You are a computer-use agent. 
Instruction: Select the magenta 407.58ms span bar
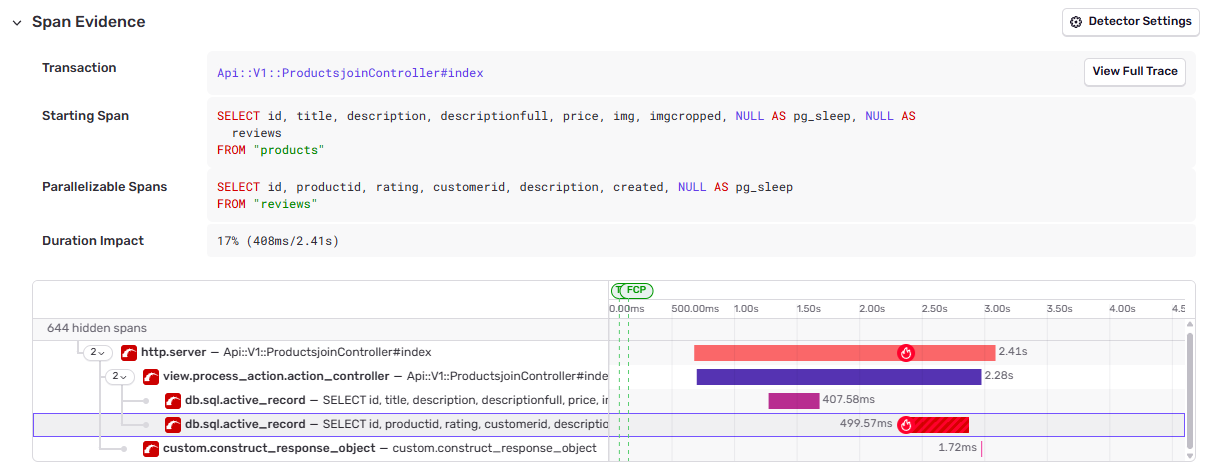click(794, 400)
